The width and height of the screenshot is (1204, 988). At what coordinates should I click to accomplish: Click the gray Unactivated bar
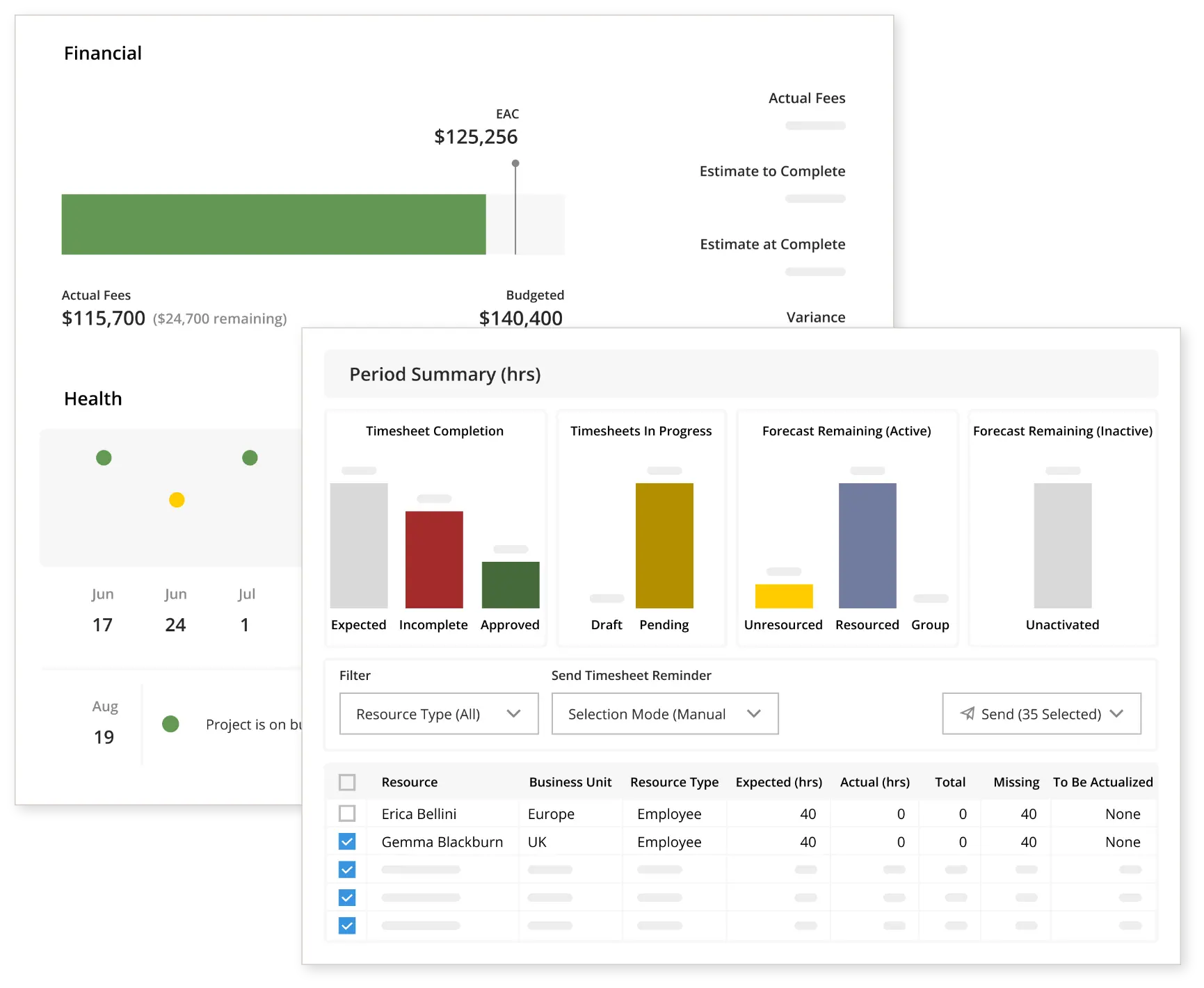1063,546
